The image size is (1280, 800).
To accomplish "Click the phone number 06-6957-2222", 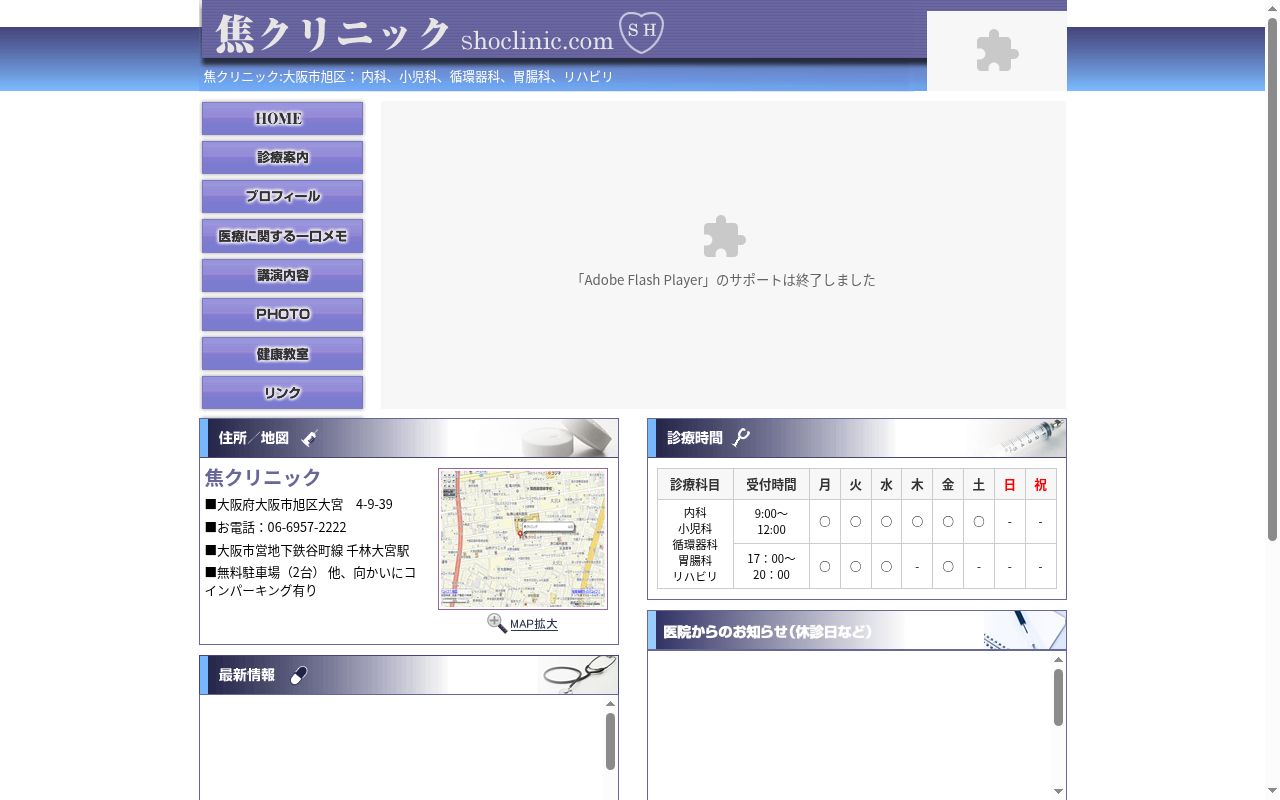I will [x=307, y=527].
